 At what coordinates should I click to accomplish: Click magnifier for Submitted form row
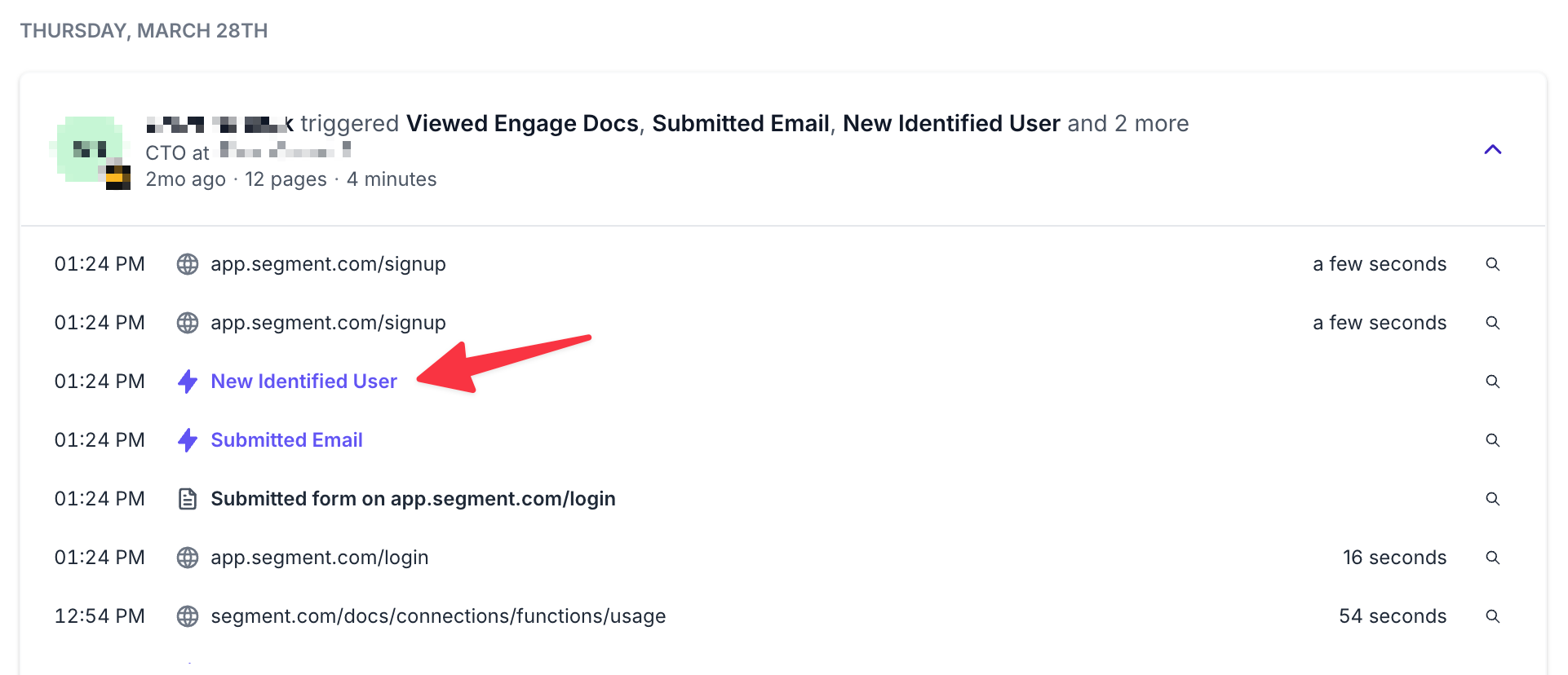(1492, 499)
